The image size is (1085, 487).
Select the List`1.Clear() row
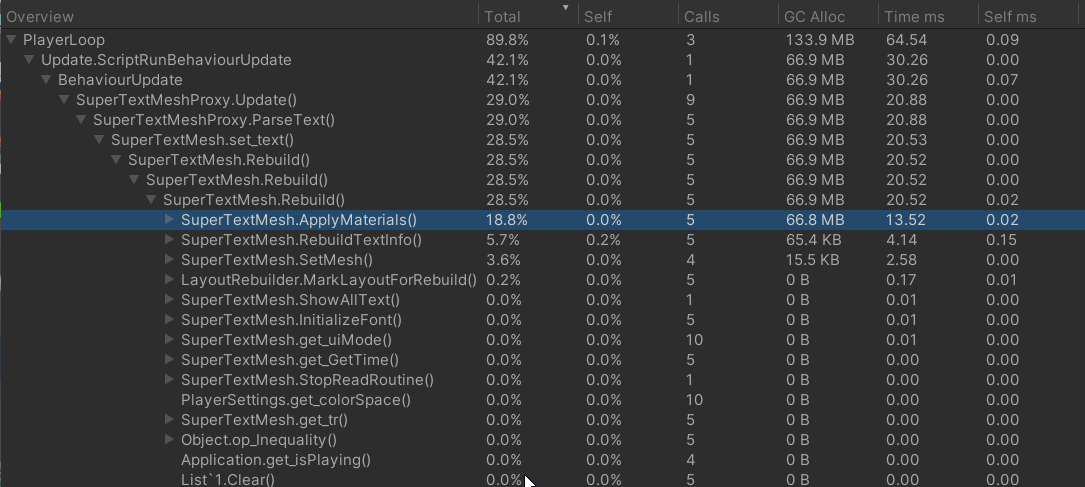[x=542, y=479]
